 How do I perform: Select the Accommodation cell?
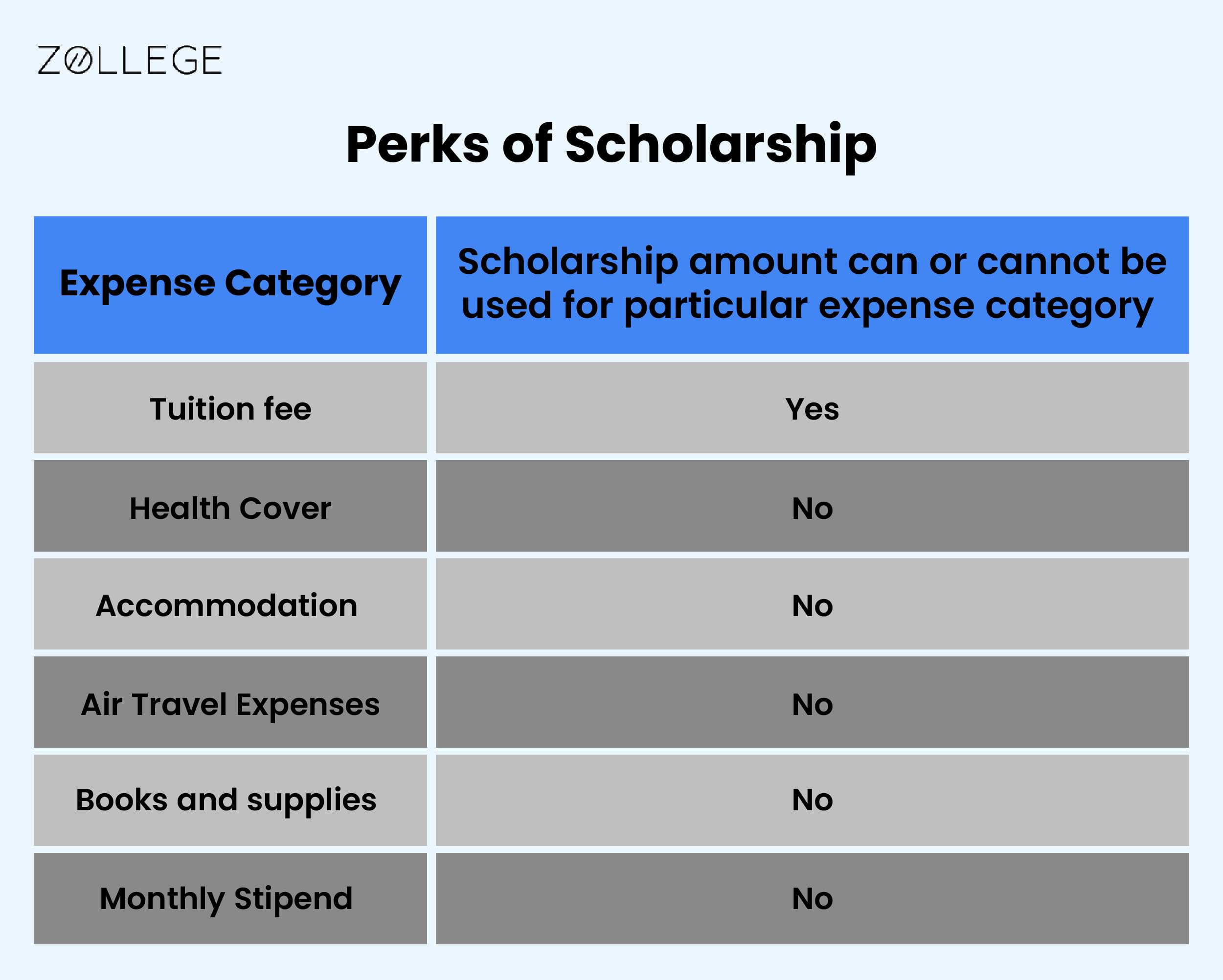[x=230, y=604]
